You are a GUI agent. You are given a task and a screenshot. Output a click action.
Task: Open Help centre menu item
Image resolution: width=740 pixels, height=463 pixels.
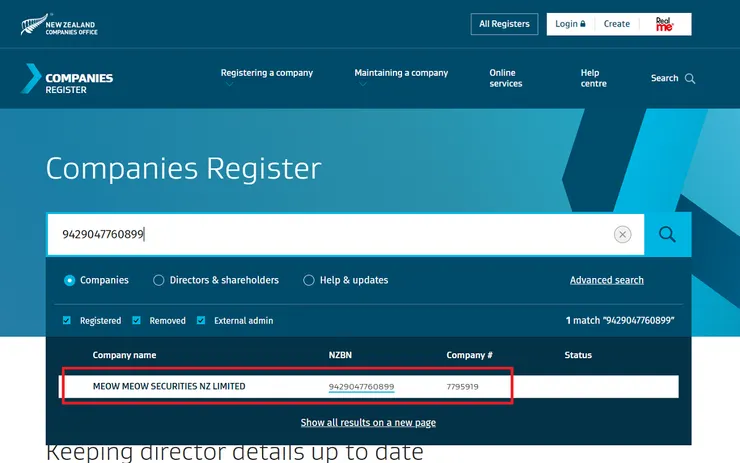click(x=593, y=78)
